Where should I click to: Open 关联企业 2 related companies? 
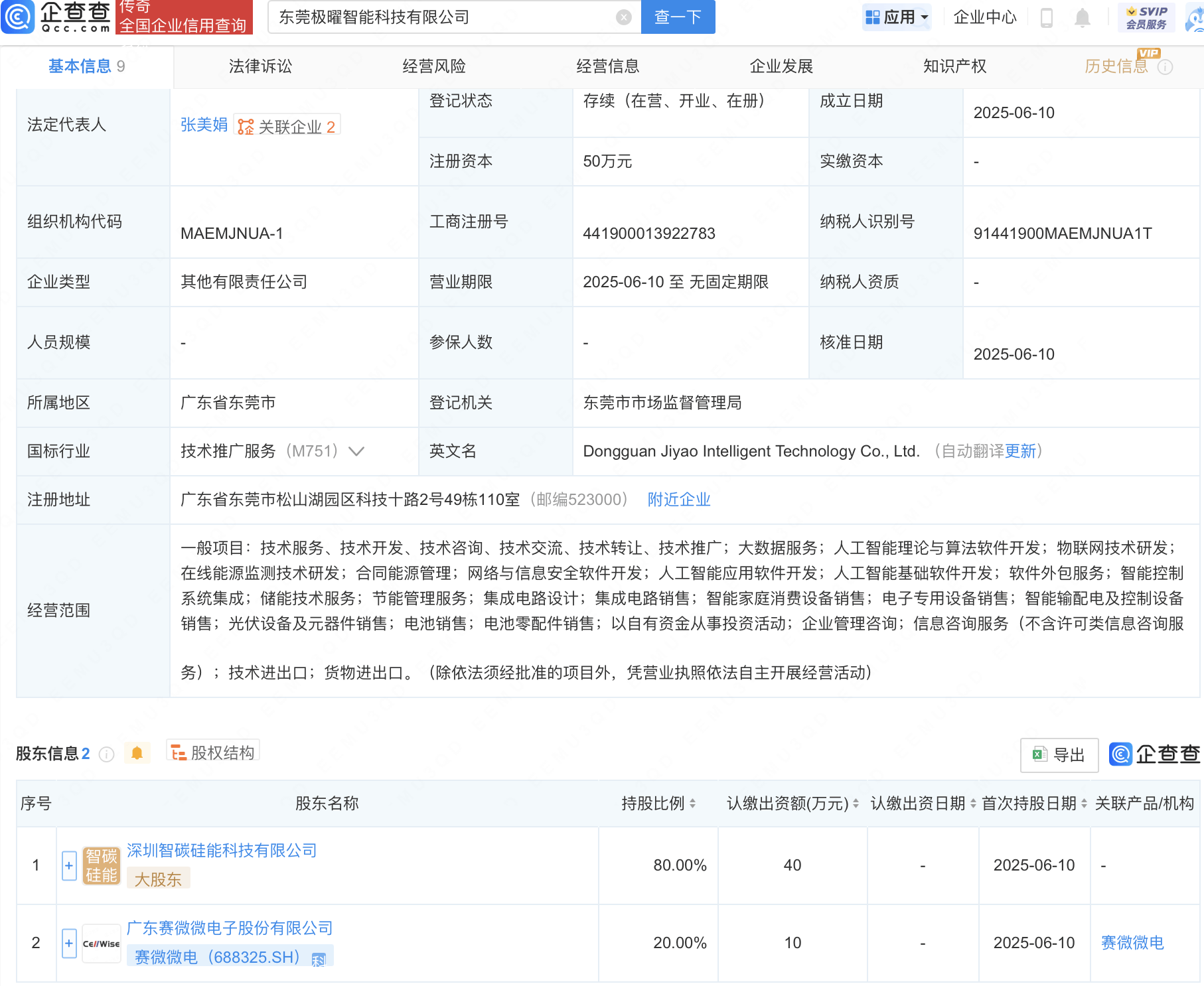[x=287, y=126]
